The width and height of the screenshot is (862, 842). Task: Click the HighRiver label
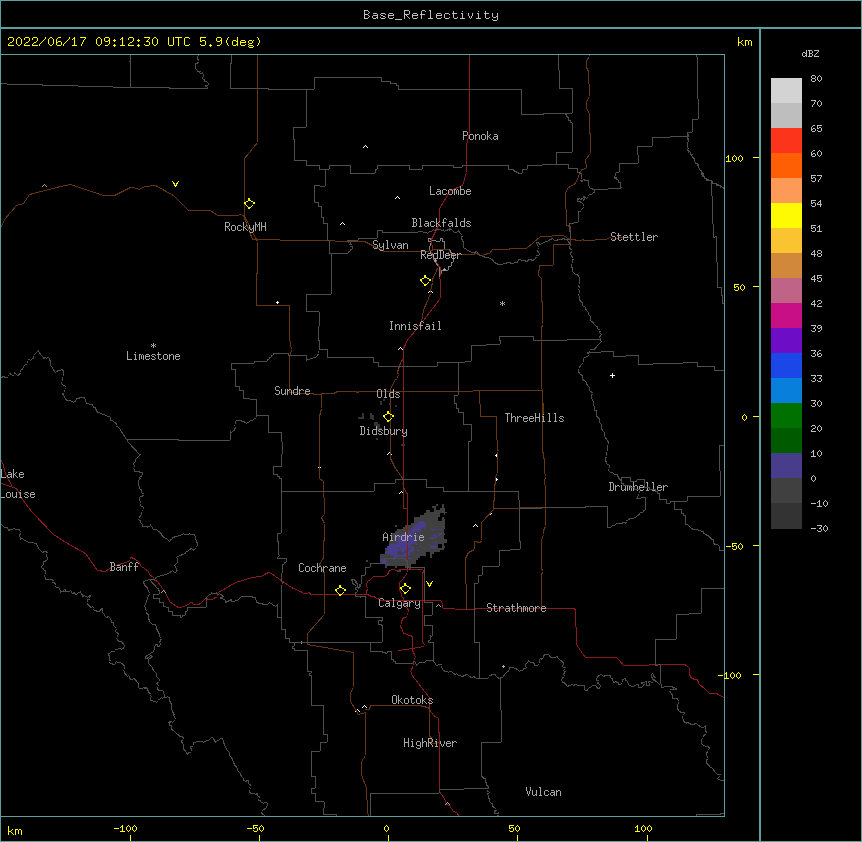(x=430, y=743)
